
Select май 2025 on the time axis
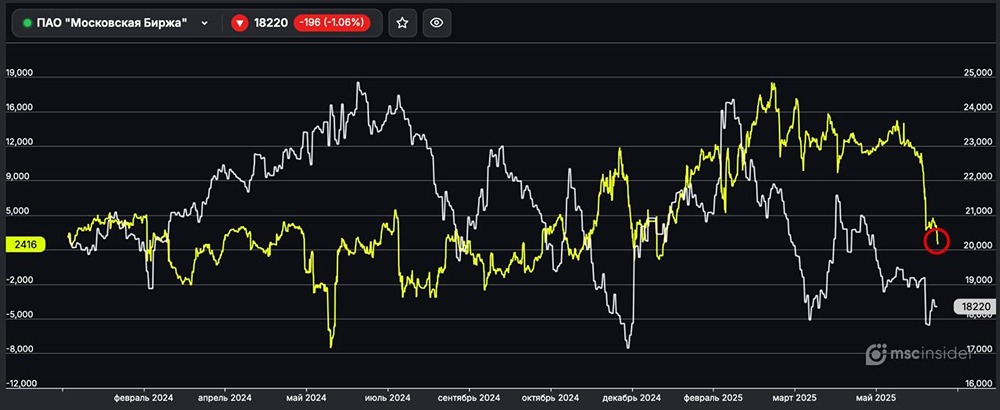(875, 397)
